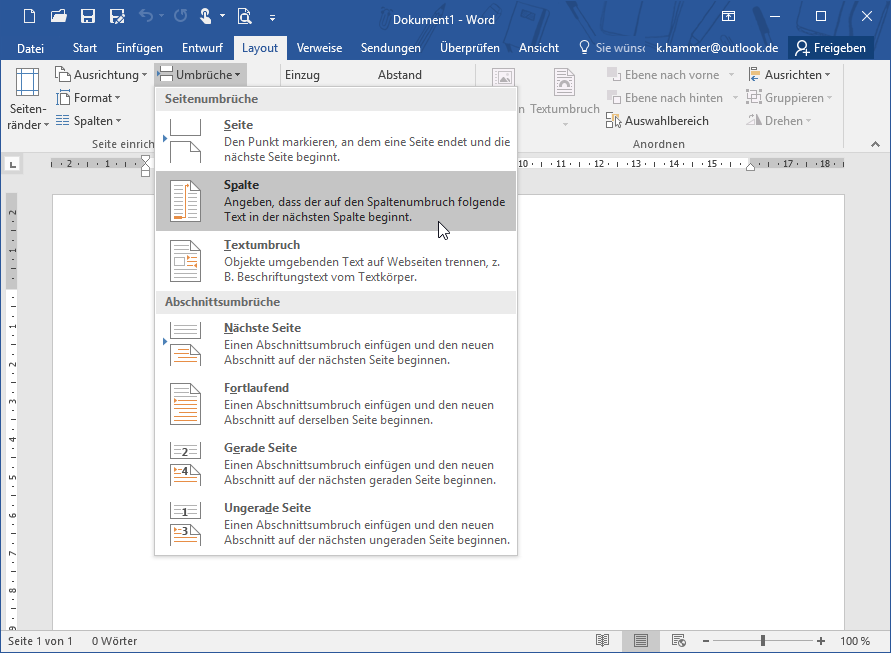Image resolution: width=891 pixels, height=653 pixels.
Task: Click the web layout view icon
Action: pyautogui.click(x=679, y=641)
